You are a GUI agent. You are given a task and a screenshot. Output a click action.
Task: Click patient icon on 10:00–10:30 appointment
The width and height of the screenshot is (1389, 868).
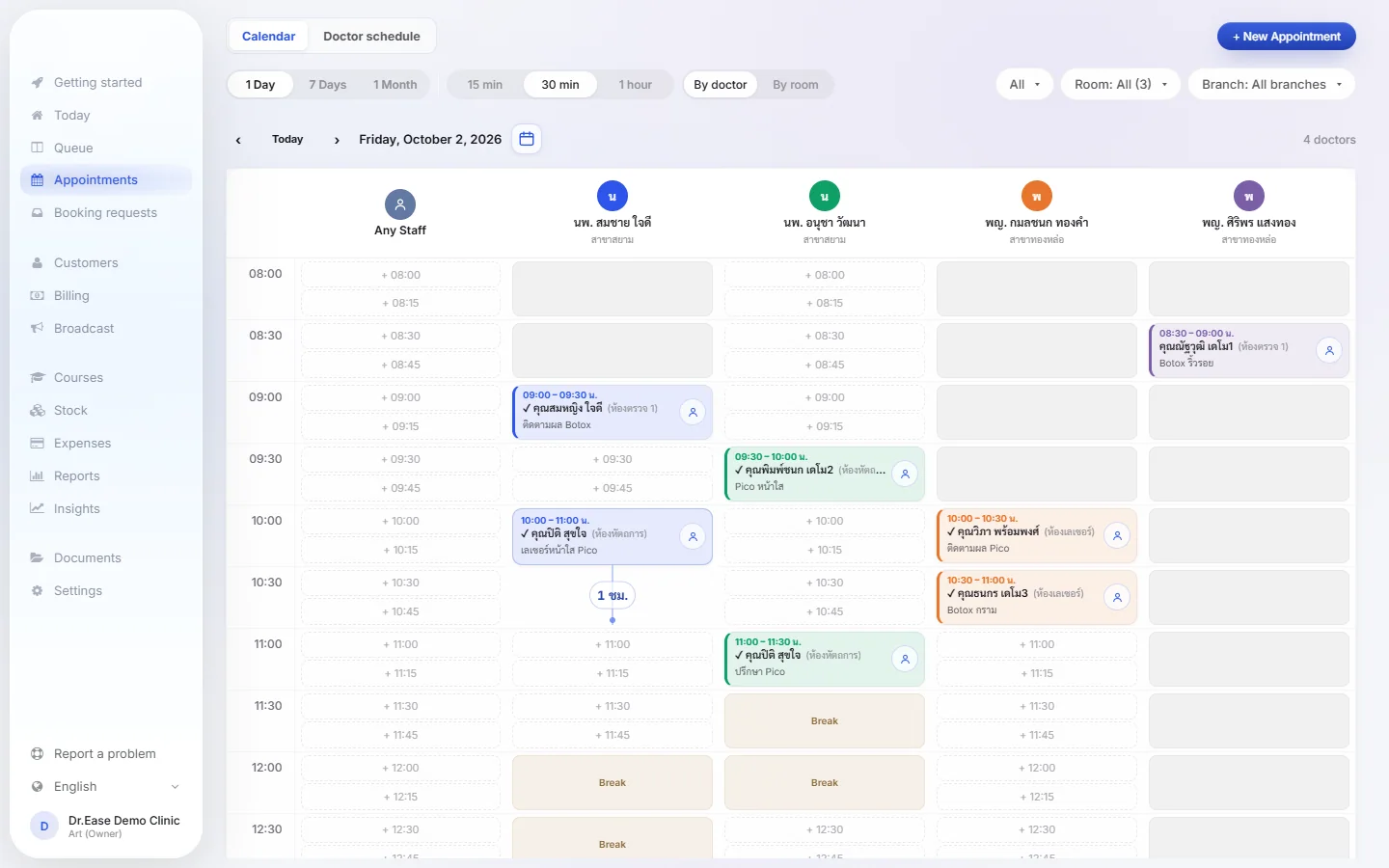[1117, 535]
